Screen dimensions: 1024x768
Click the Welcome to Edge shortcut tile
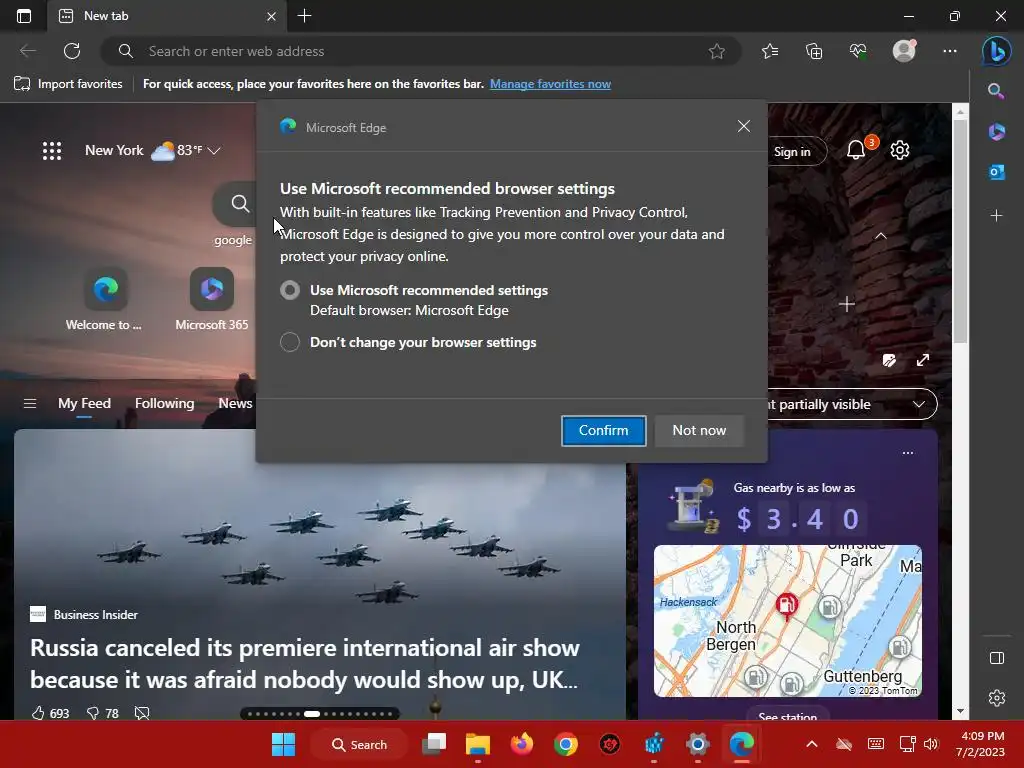click(x=104, y=298)
